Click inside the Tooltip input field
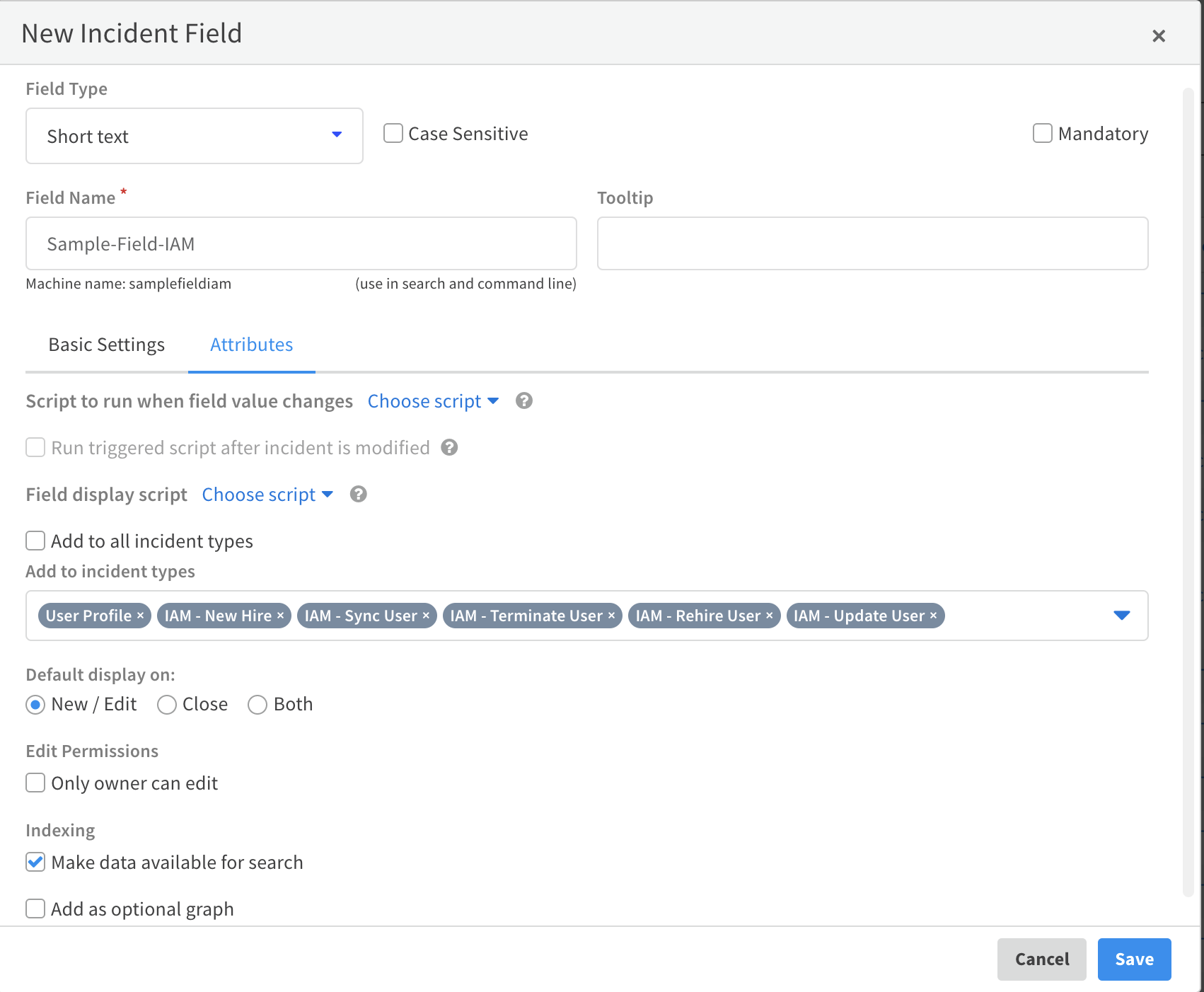This screenshot has width=1204, height=992. [x=872, y=243]
